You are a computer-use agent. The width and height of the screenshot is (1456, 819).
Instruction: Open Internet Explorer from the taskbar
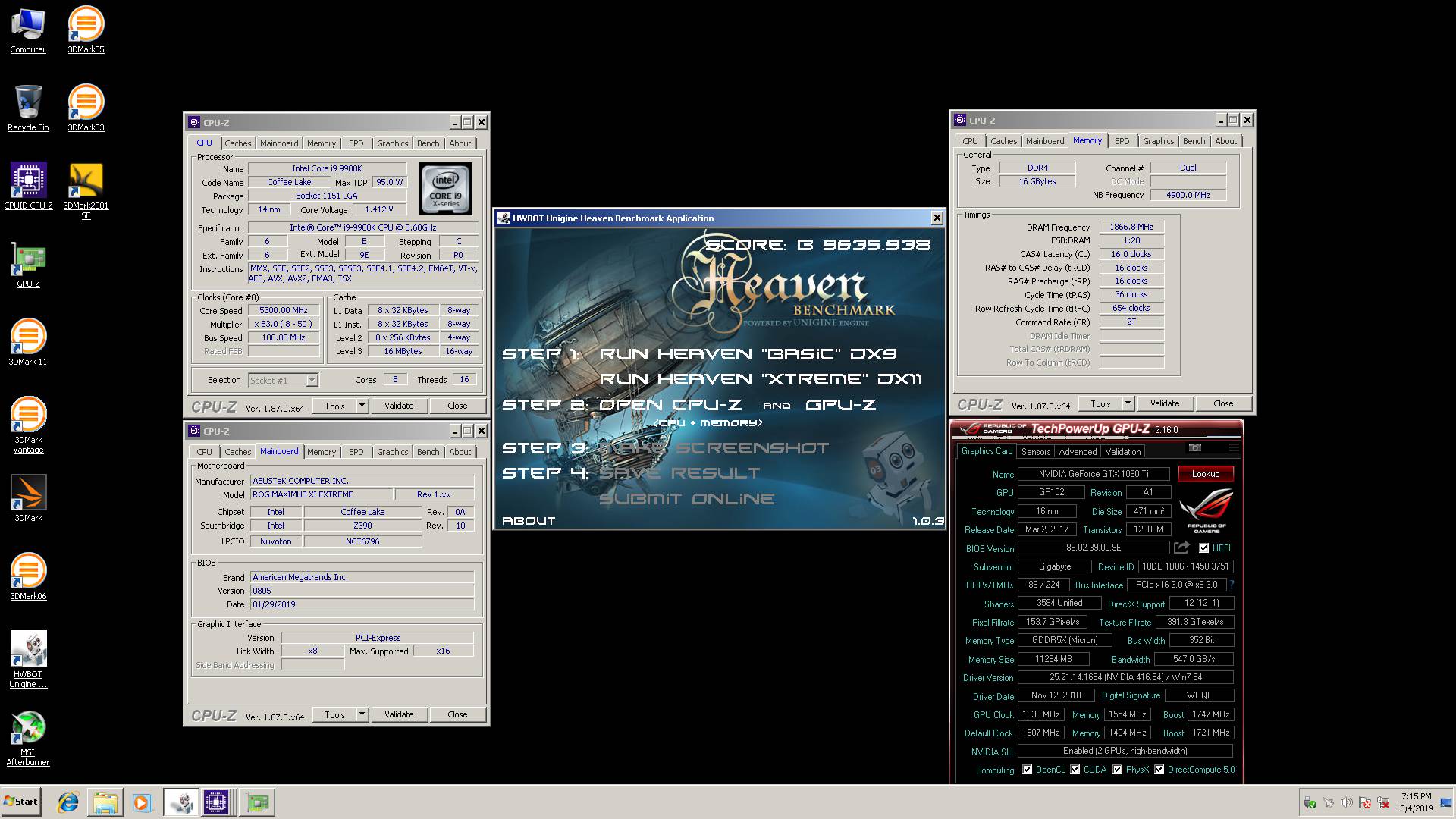coord(68,802)
